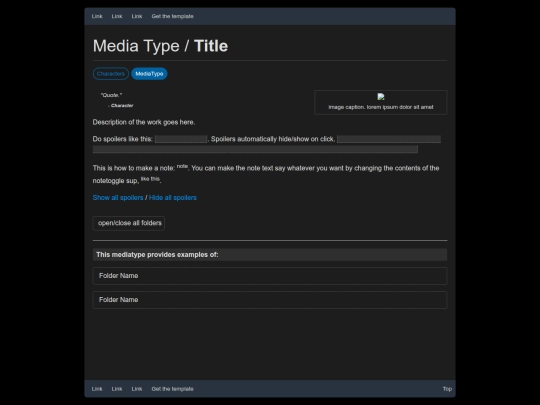Reveal the spoiler after 'Do spoilers like this:'
Viewport: 540px width, 405px height.
coord(181,139)
